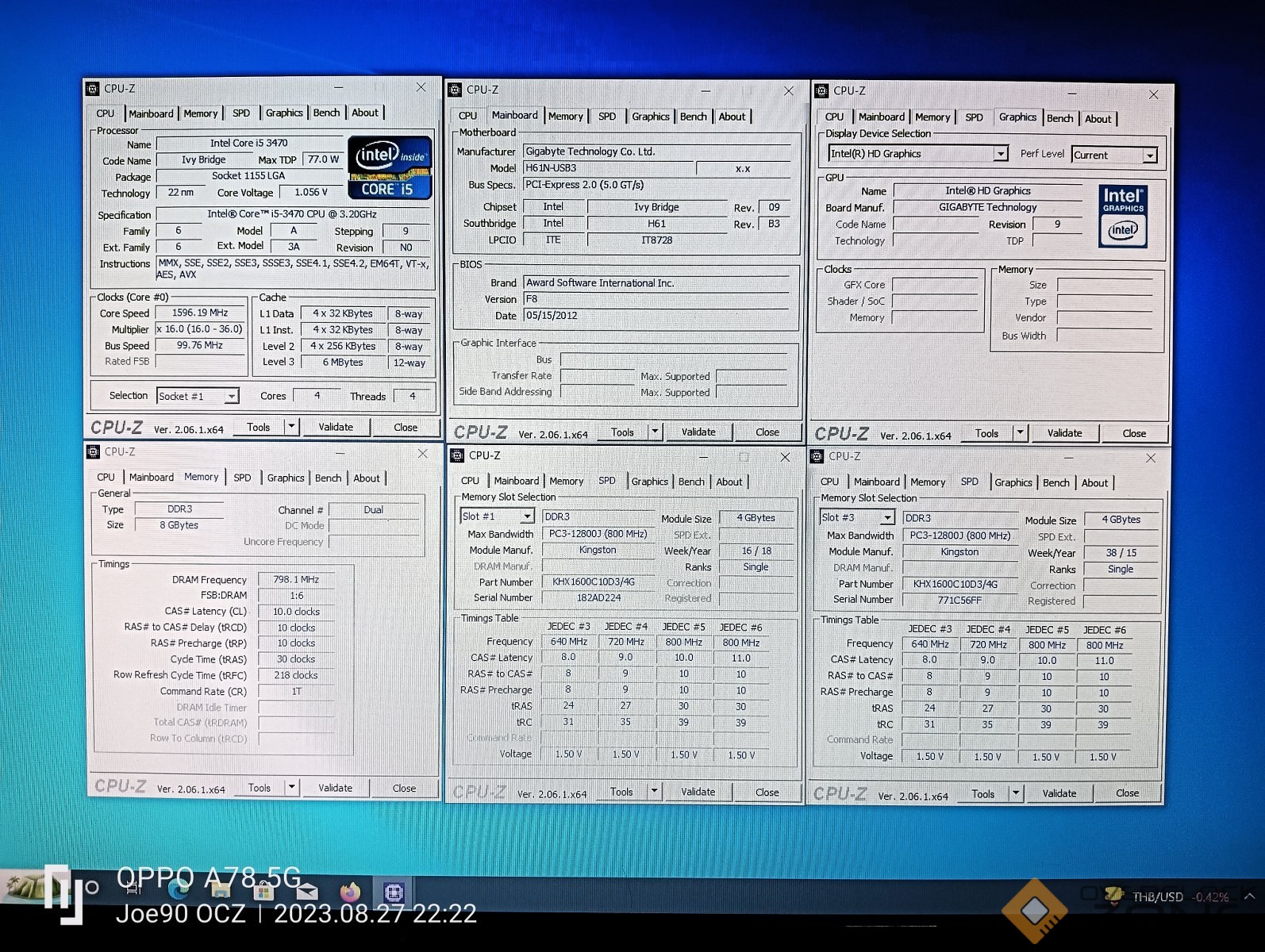
Task: Click the CPU-Z title icon of the DDR3 Timings window
Action: click(94, 451)
